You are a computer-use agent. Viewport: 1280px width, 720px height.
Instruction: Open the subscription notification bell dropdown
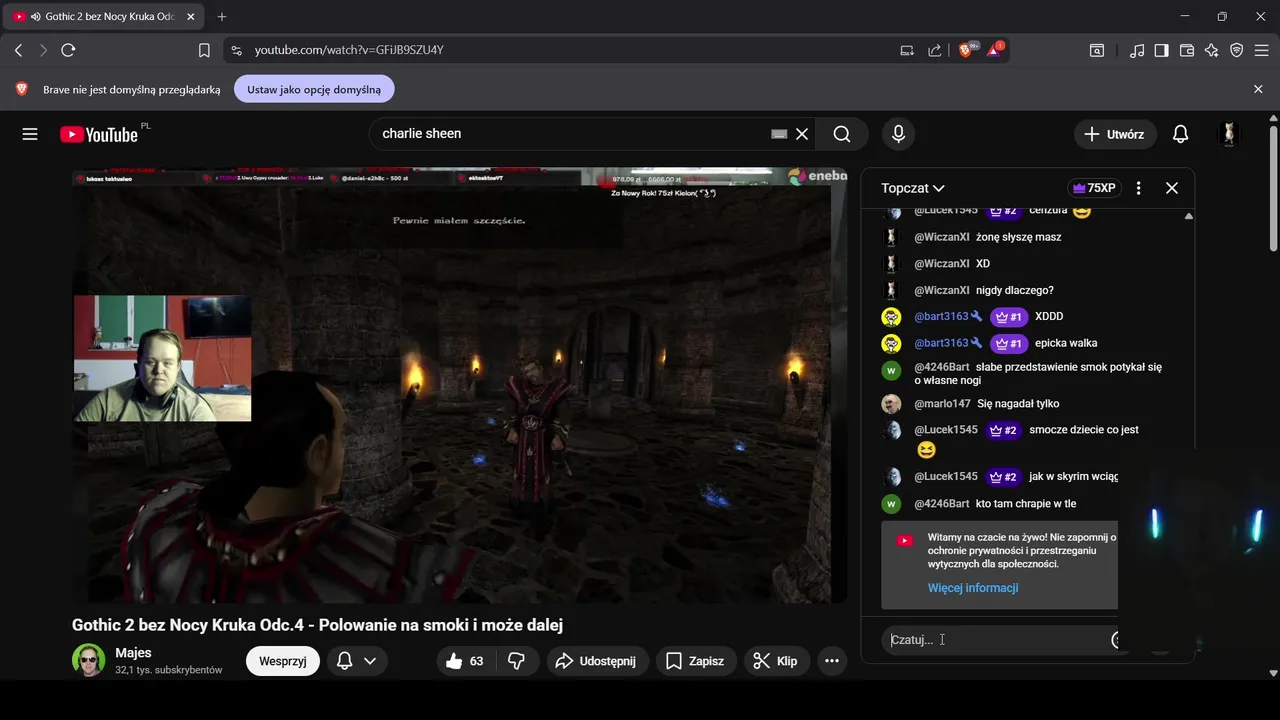click(x=357, y=661)
